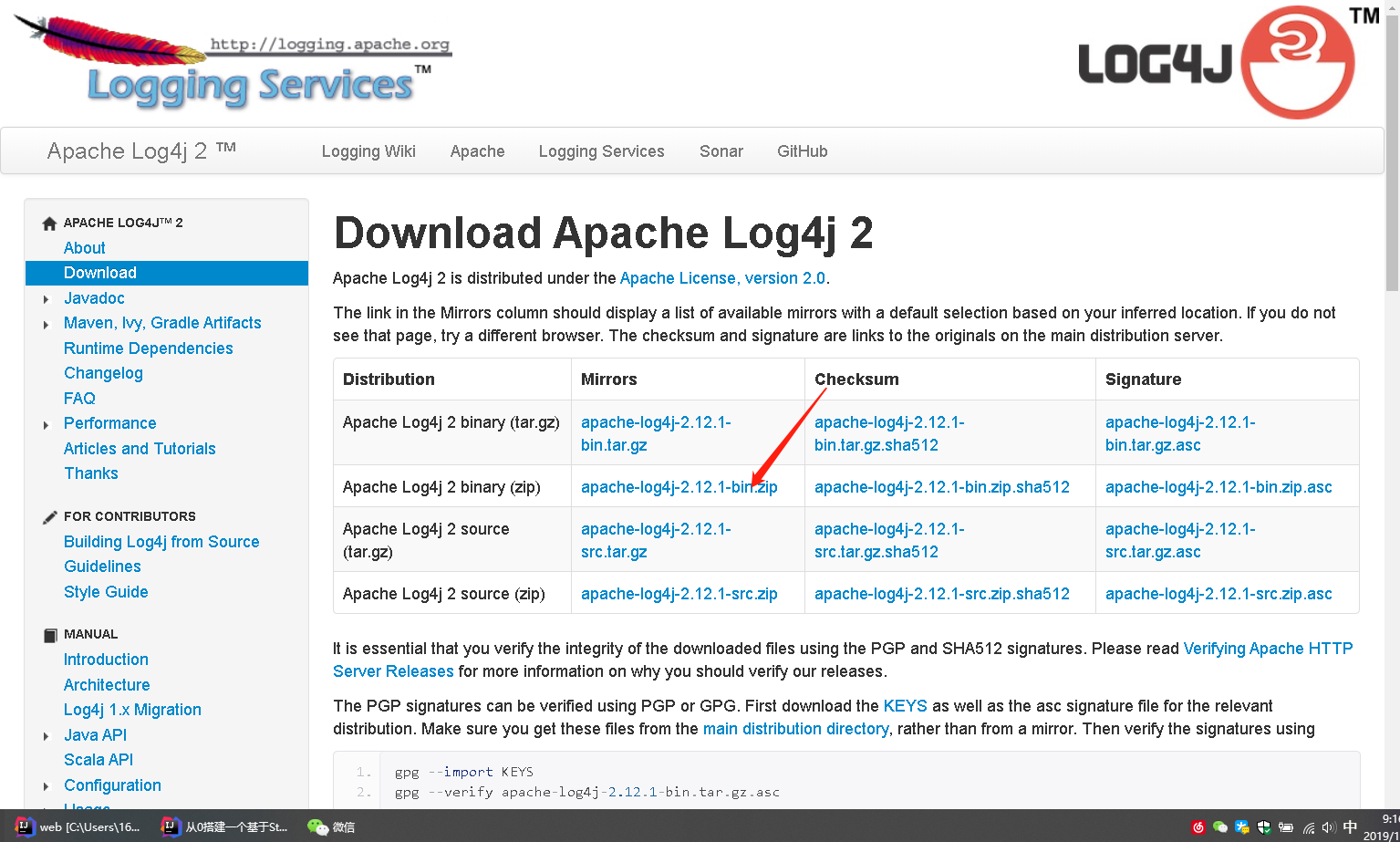Open the Logging Services nav item
The image size is (1400, 842).
[x=601, y=151]
